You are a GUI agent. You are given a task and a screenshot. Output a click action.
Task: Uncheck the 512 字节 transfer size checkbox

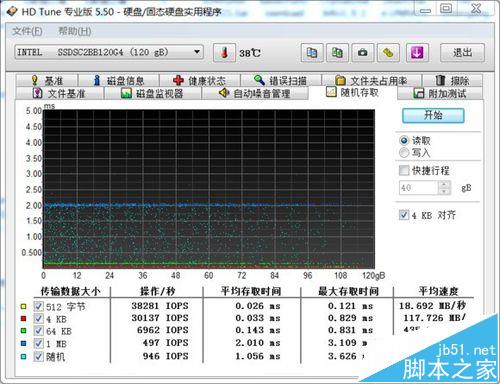[x=38, y=306]
